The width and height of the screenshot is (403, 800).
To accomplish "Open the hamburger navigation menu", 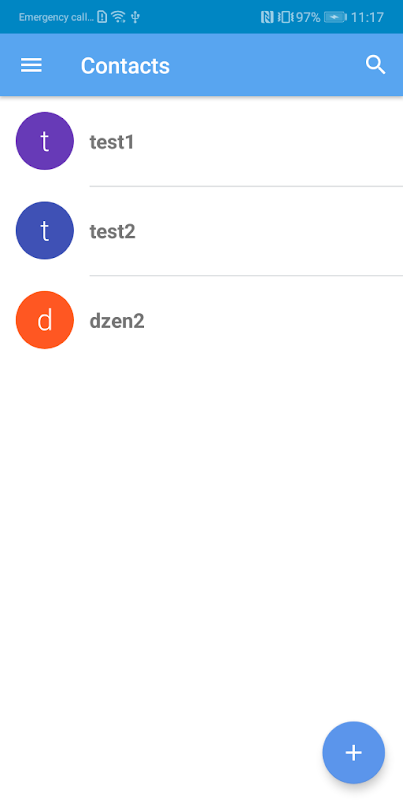I will (31, 65).
